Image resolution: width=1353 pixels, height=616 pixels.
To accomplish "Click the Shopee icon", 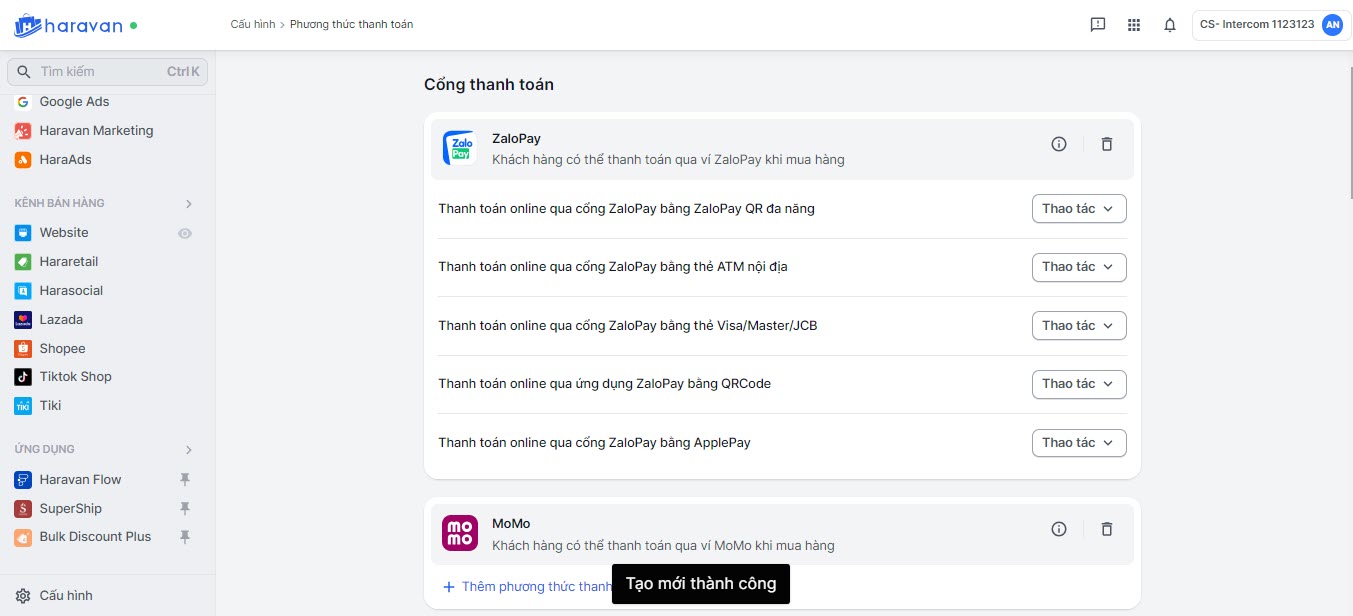I will (x=22, y=349).
